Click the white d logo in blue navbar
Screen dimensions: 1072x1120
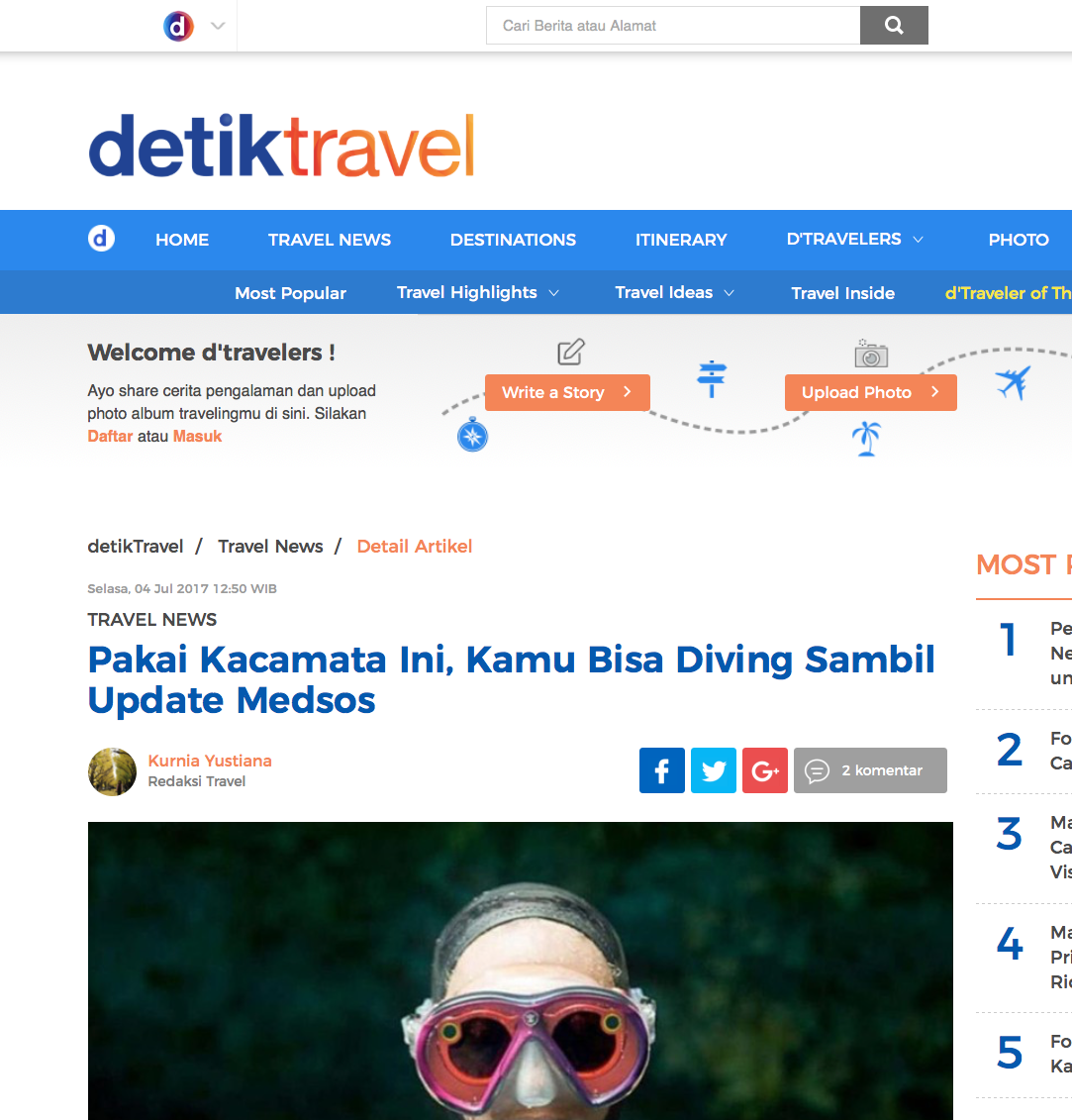tap(101, 239)
